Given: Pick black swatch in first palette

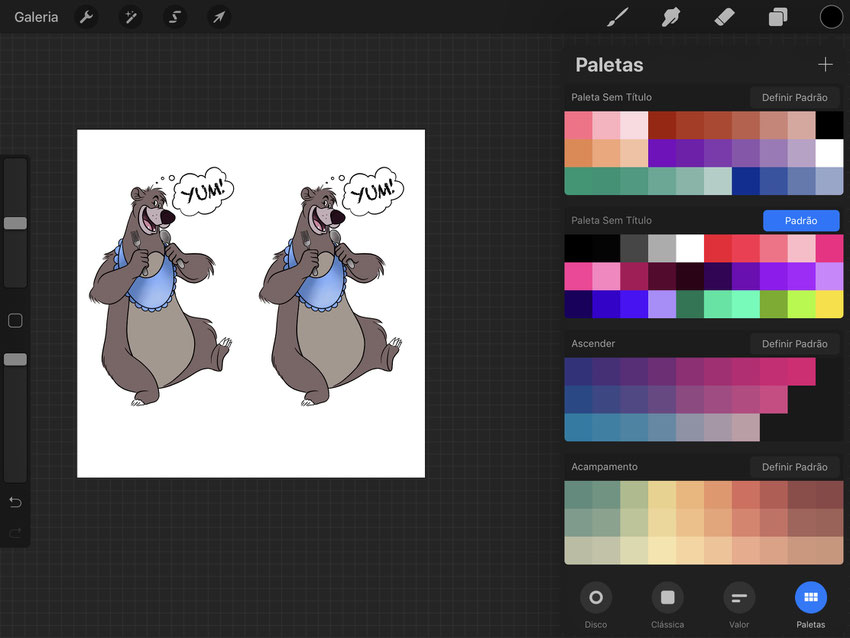Looking at the screenshot, I should 829,125.
